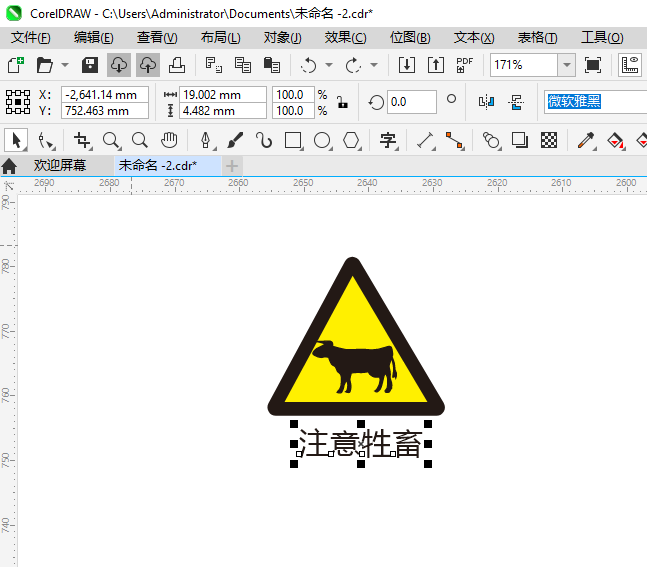The height and width of the screenshot is (567, 647).
Task: Save the document with the floppy icon
Action: pyautogui.click(x=90, y=65)
